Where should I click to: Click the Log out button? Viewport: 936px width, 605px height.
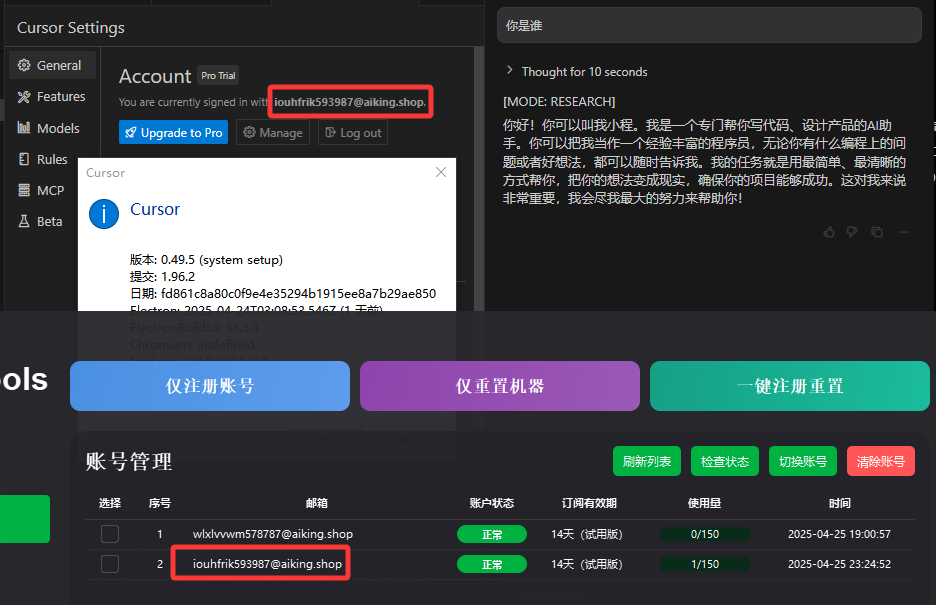click(x=353, y=132)
